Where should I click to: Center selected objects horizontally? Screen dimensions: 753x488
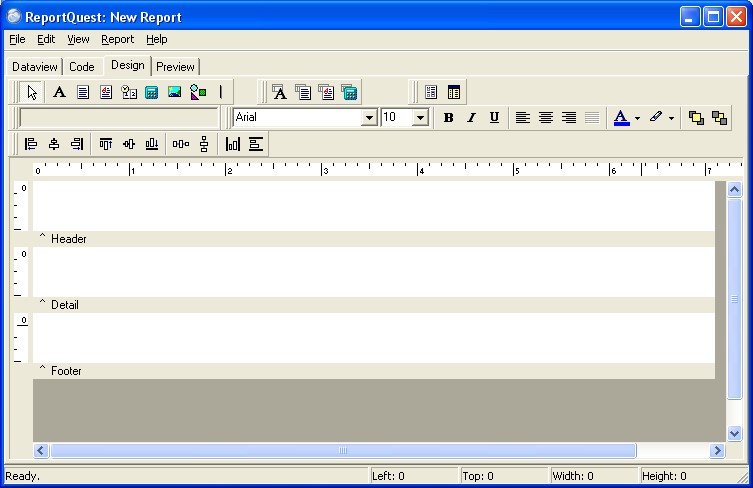(54, 144)
